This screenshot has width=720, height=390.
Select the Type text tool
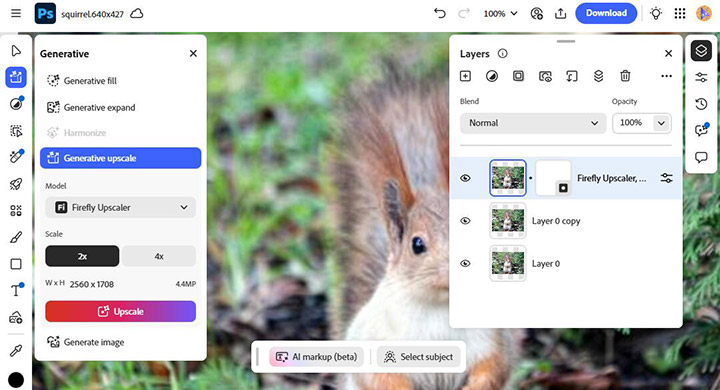click(x=17, y=290)
